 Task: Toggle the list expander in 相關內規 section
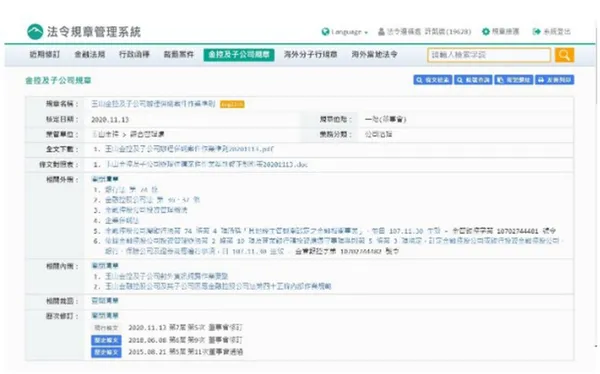coord(105,265)
